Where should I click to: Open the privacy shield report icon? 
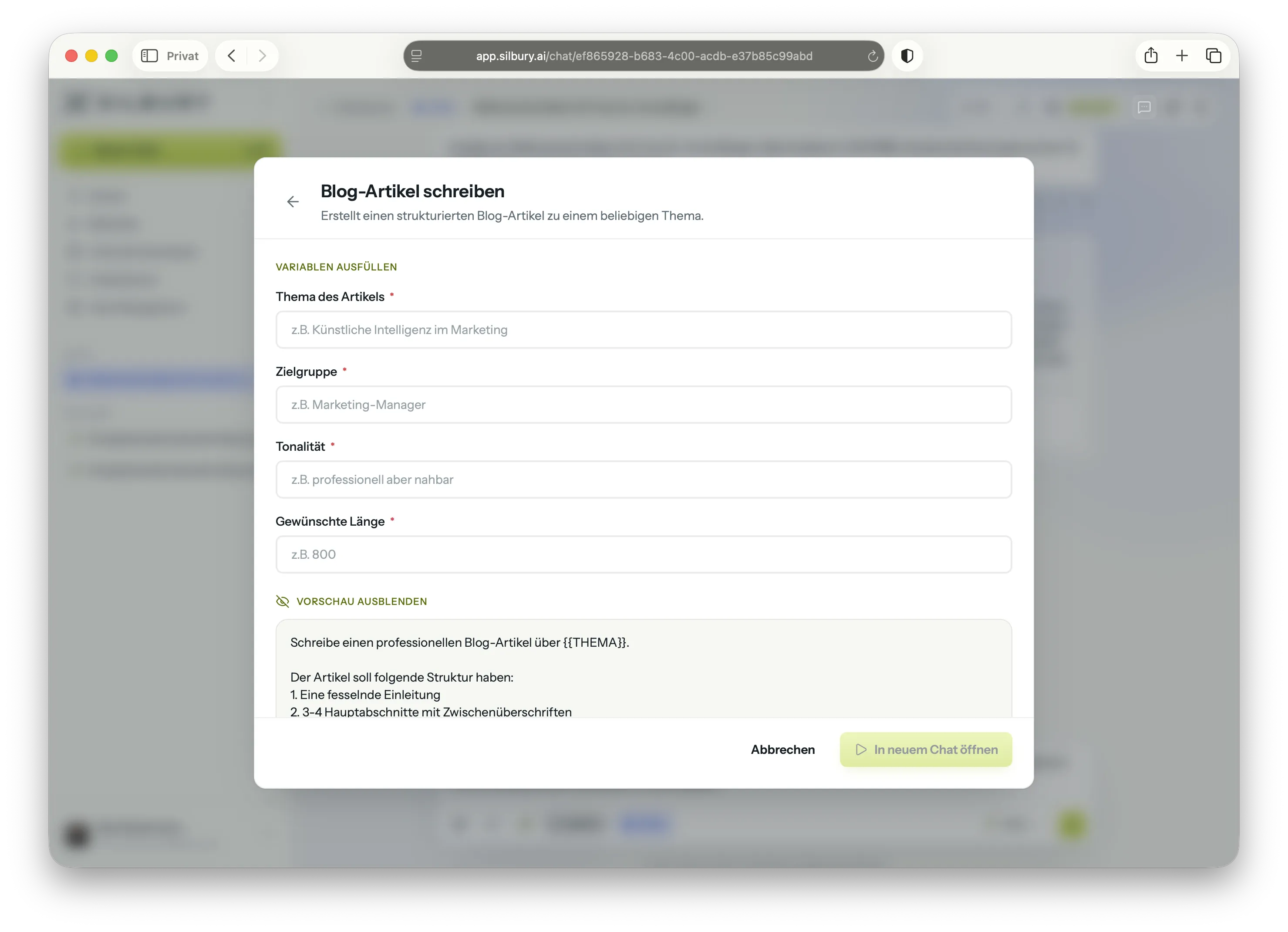(907, 56)
